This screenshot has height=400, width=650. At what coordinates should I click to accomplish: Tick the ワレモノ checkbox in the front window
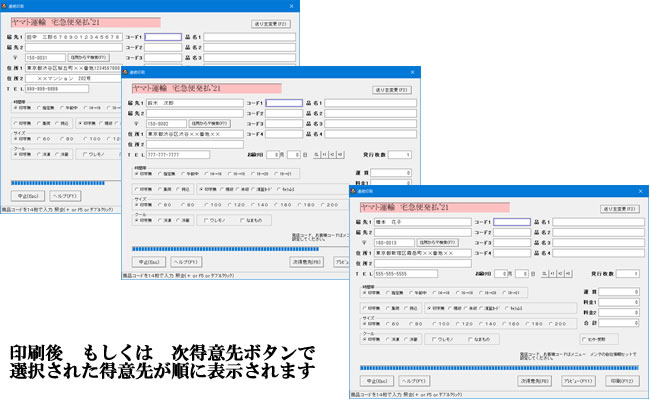(434, 340)
